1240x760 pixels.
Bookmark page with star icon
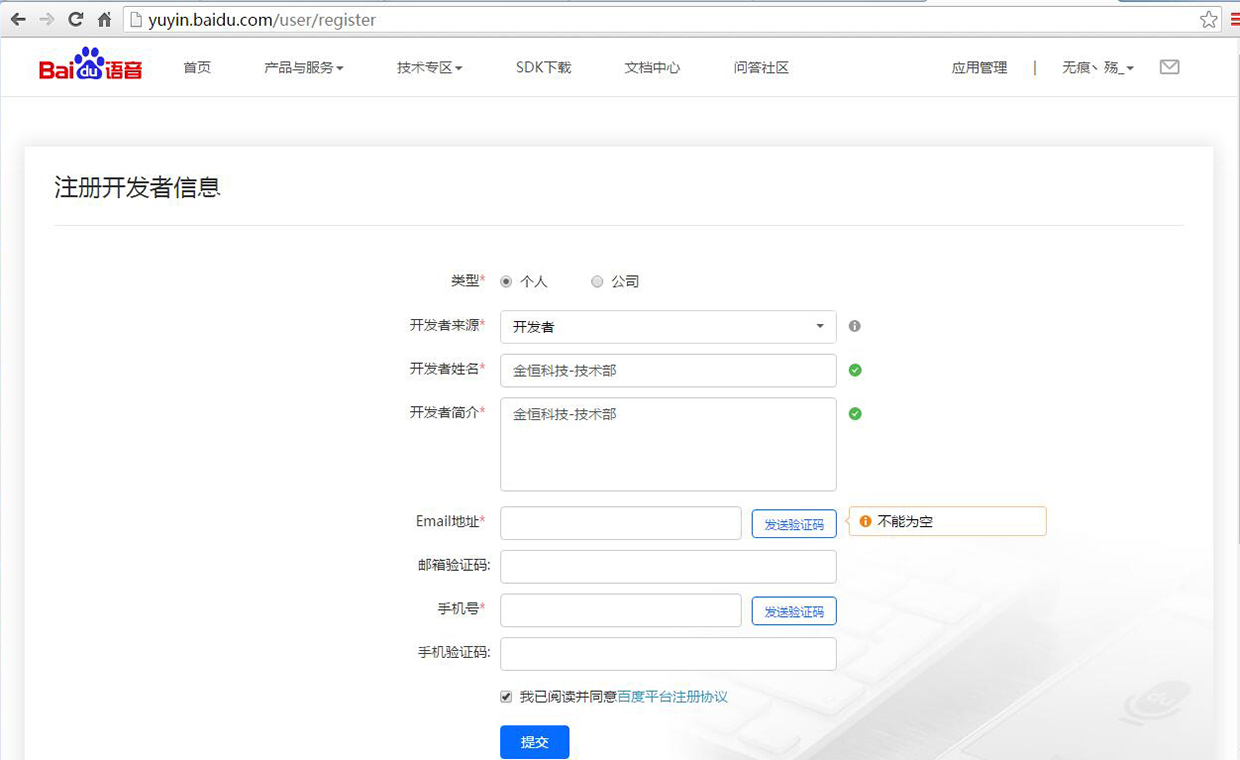coord(1208,19)
